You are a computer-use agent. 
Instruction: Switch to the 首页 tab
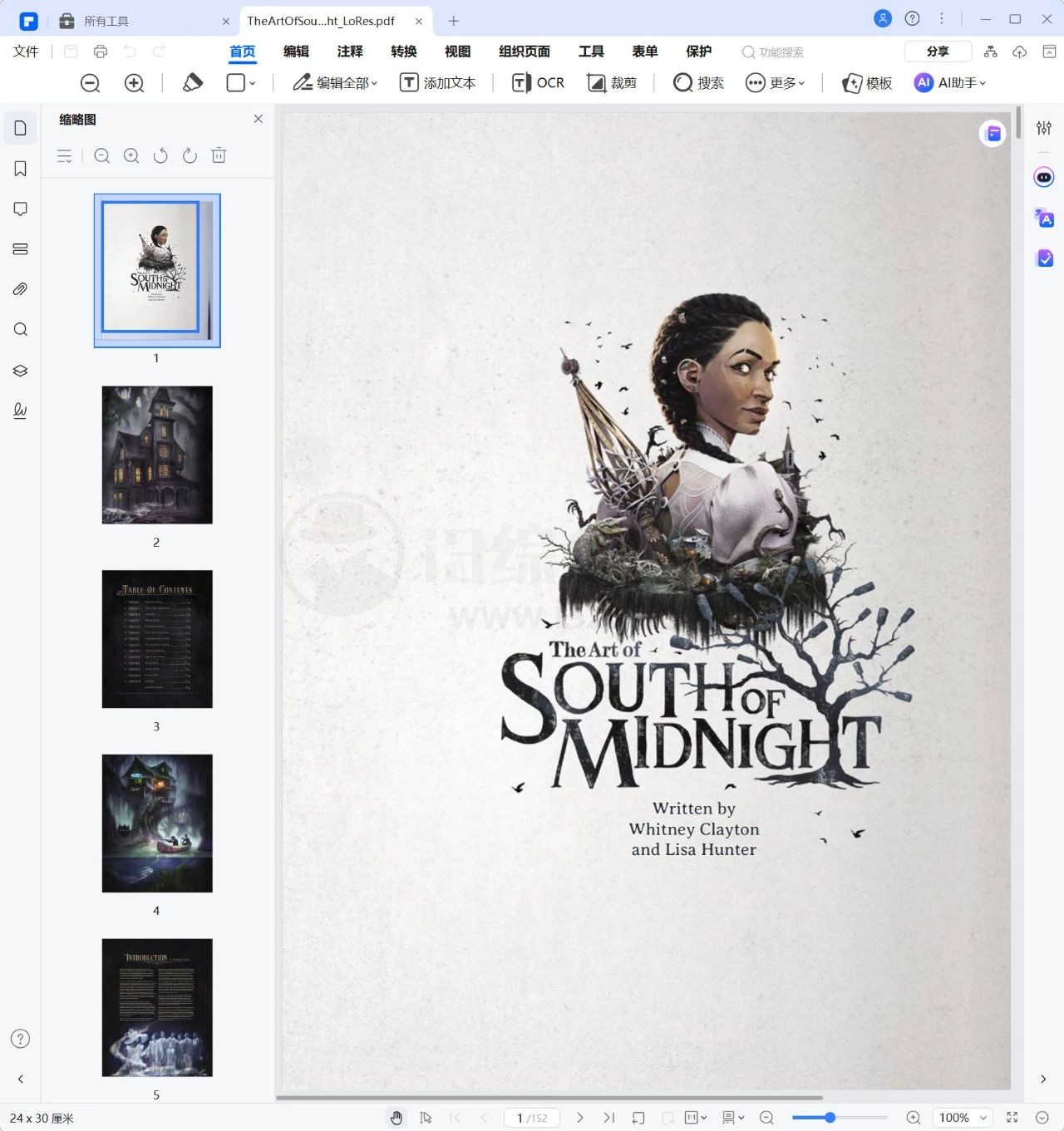(x=243, y=52)
